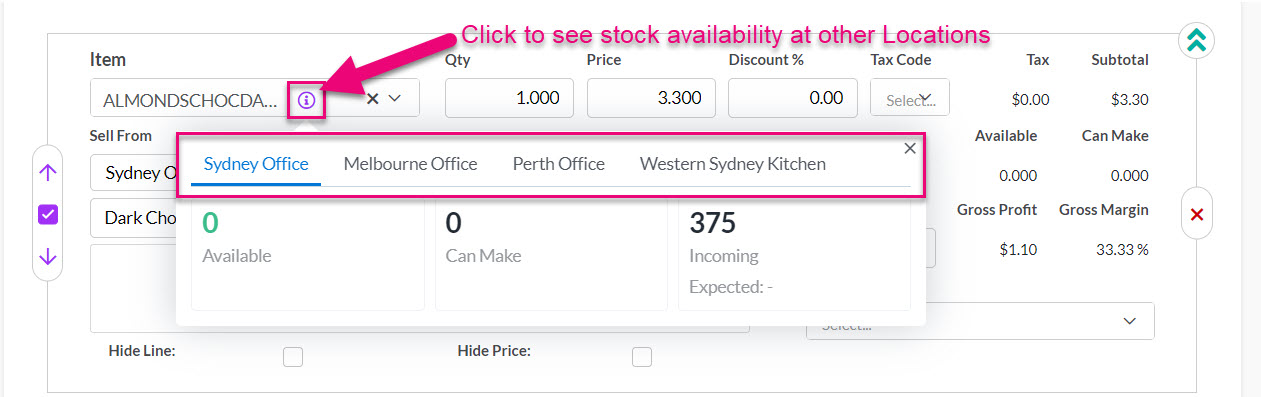Delete line with red X icon
The height and width of the screenshot is (397, 1261).
tap(1197, 215)
